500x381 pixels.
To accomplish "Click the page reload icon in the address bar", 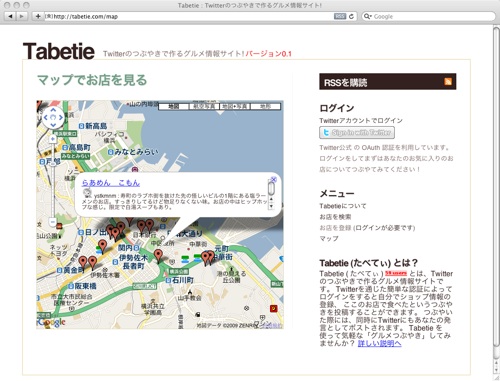I will (351, 16).
